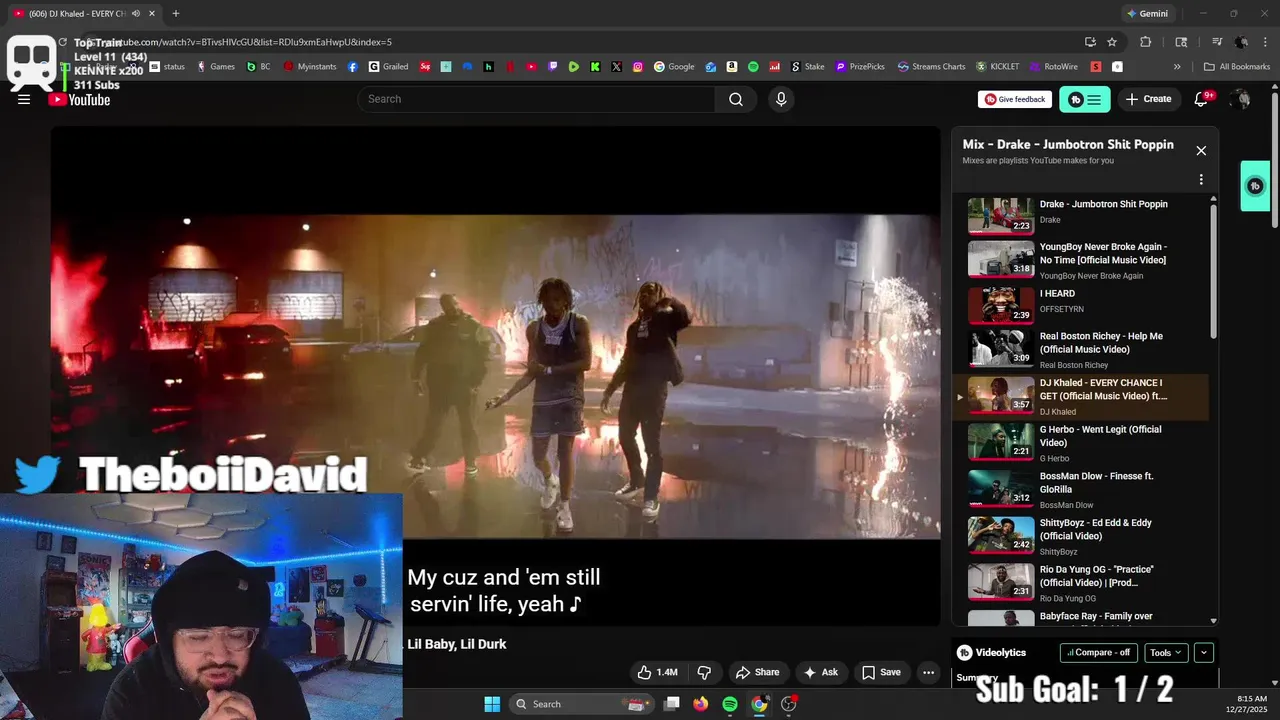Screen dimensions: 1280x720
Task: Open the Mix playlist three-dot options
Action: pyautogui.click(x=1201, y=180)
